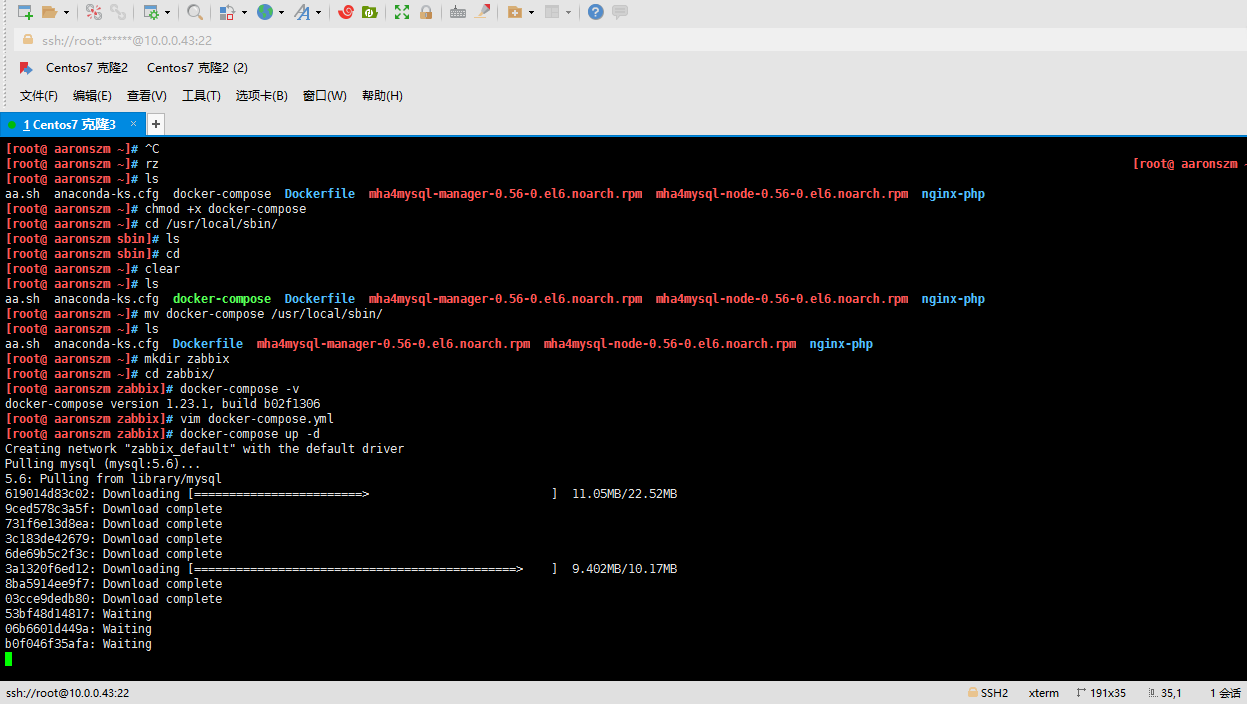Lock the screen with padlock icon

click(426, 12)
